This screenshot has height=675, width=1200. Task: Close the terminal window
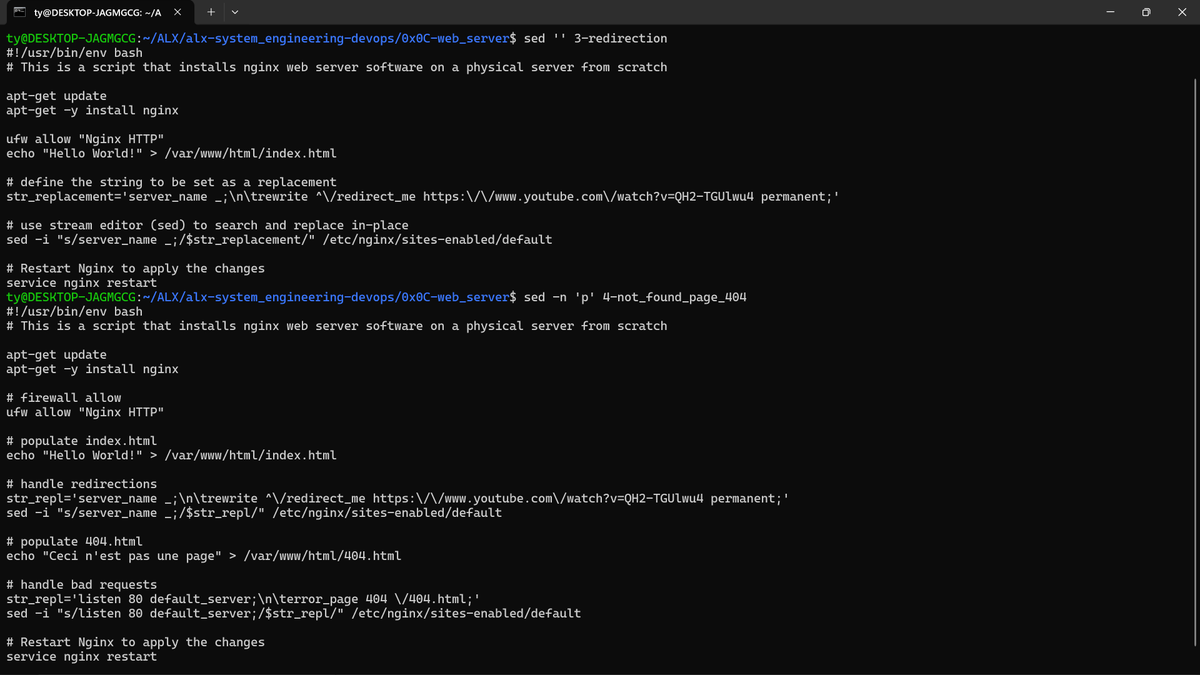(1182, 12)
